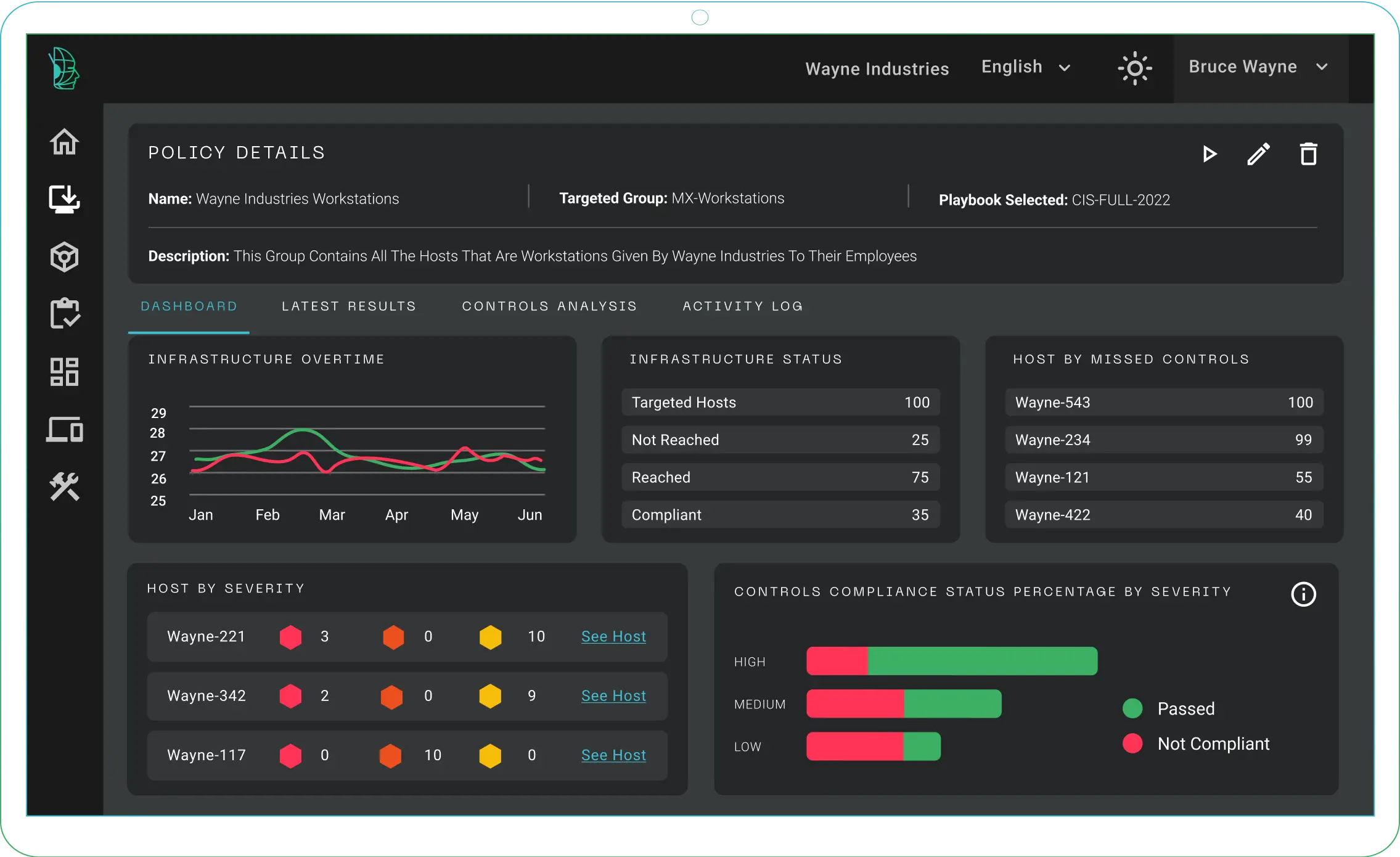Click the HIGH severity compliance bar
Viewport: 1400px width, 857px height.
[952, 661]
